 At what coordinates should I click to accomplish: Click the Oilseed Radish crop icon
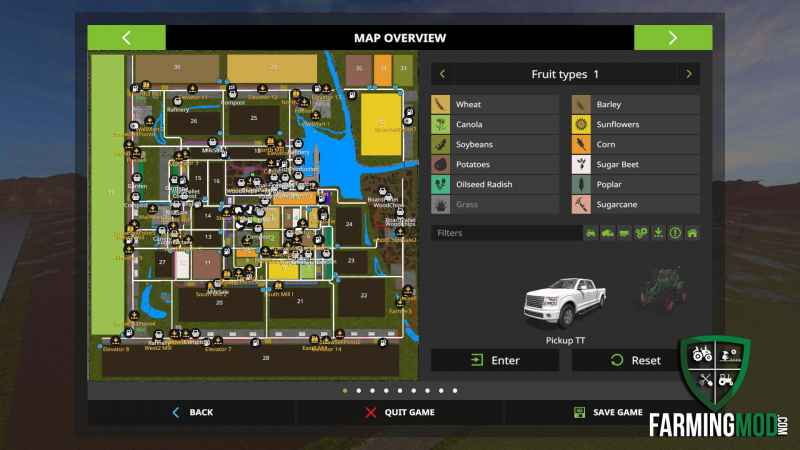click(x=441, y=184)
